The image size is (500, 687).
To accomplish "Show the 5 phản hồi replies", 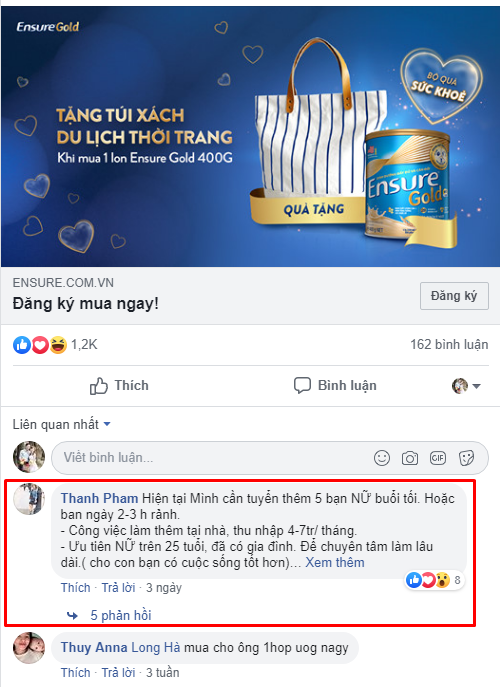I will point(121,615).
